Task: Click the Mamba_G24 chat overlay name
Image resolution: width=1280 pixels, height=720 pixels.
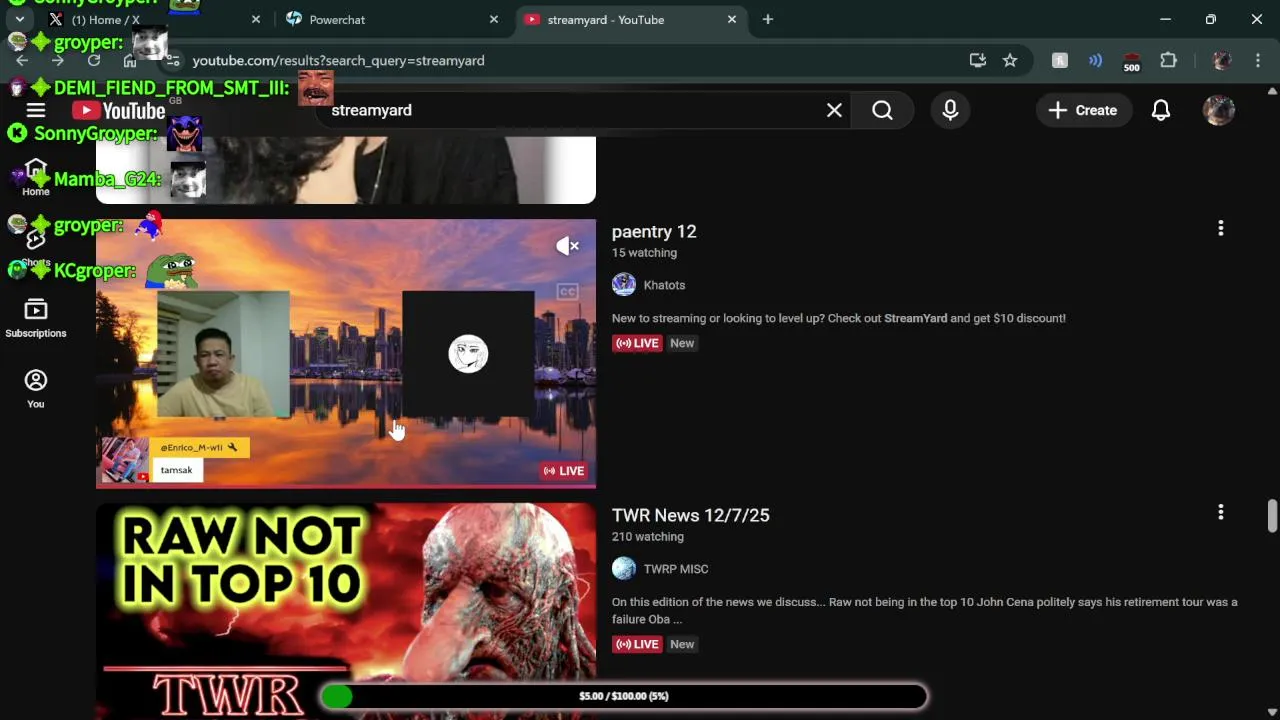Action: 107,179
